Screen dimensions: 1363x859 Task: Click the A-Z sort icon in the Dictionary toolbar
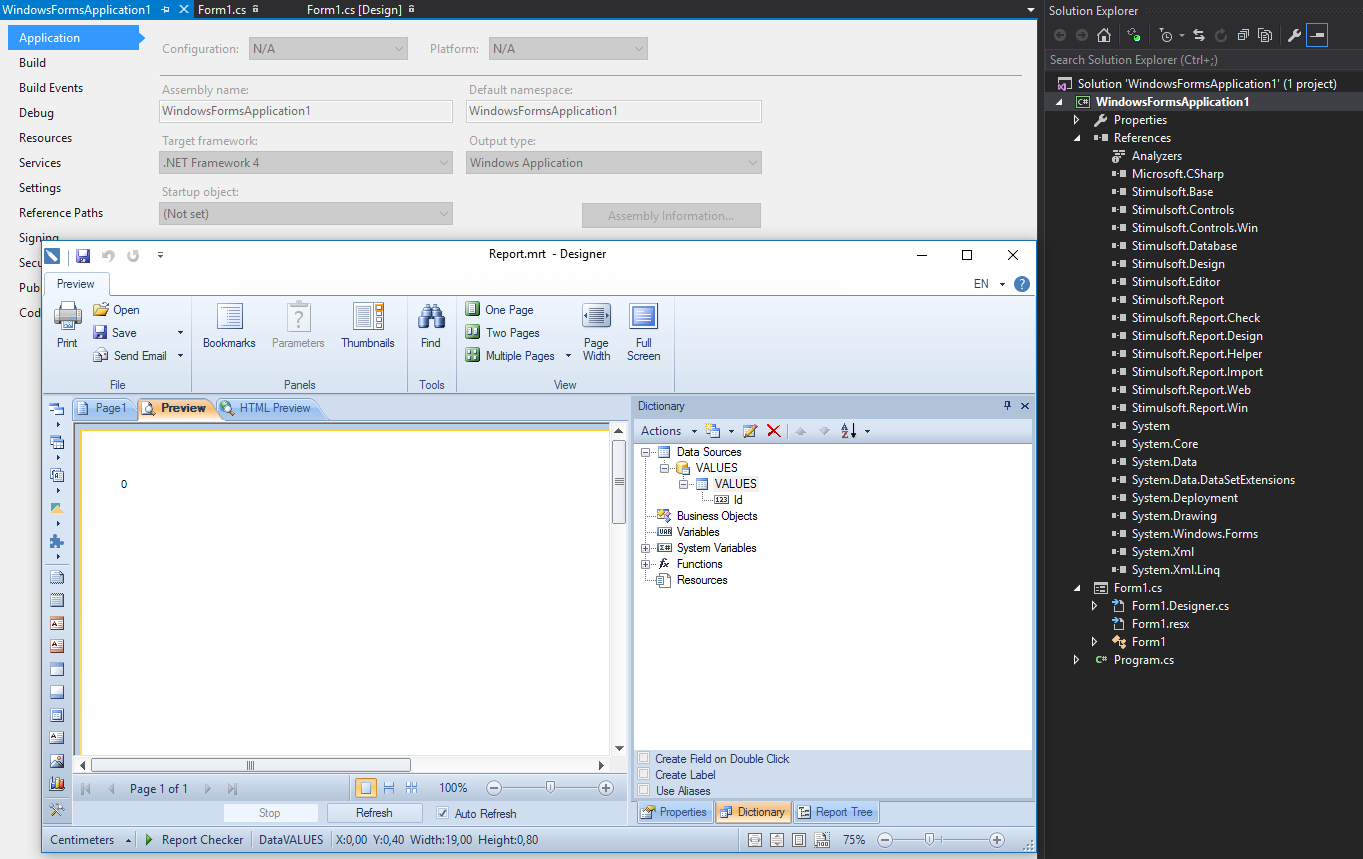849,431
